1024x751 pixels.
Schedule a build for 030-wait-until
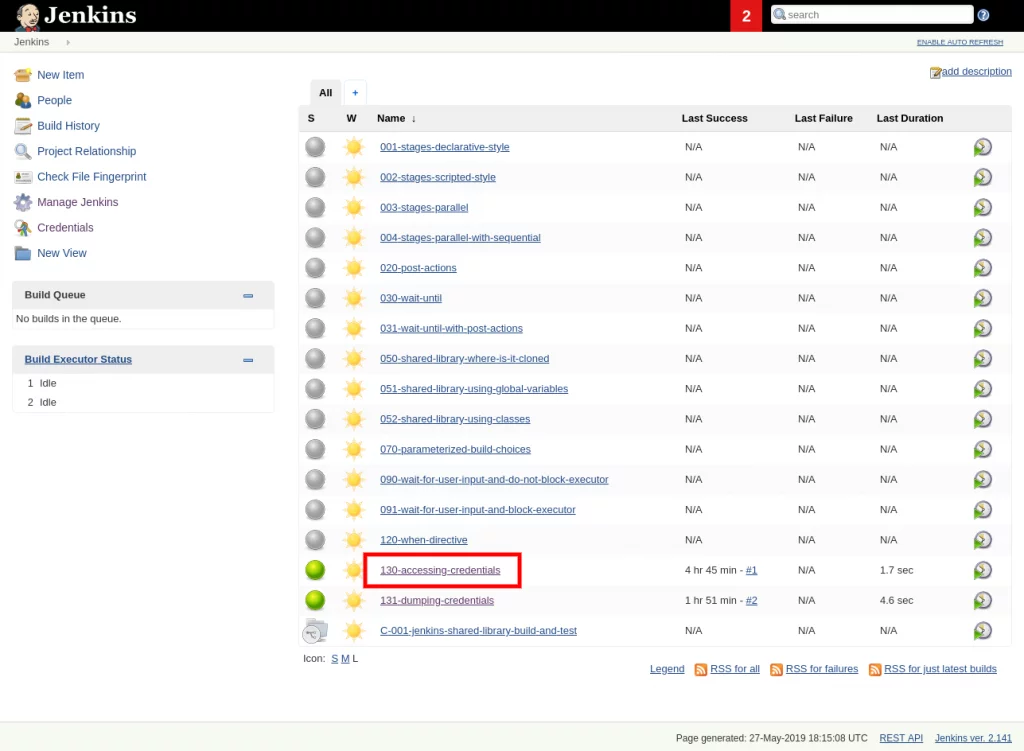coord(982,298)
